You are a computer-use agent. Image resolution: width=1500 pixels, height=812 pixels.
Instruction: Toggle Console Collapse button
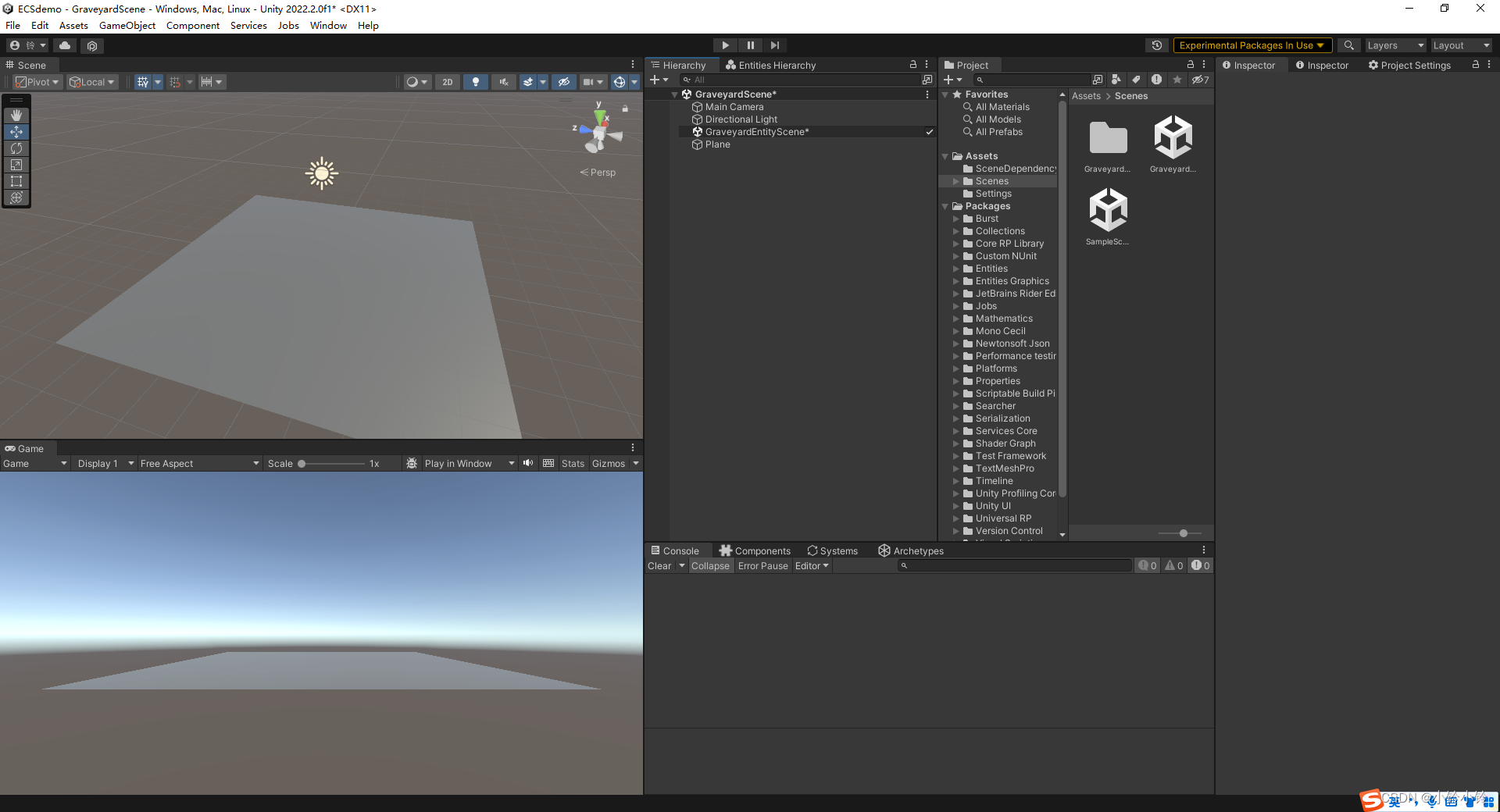710,565
